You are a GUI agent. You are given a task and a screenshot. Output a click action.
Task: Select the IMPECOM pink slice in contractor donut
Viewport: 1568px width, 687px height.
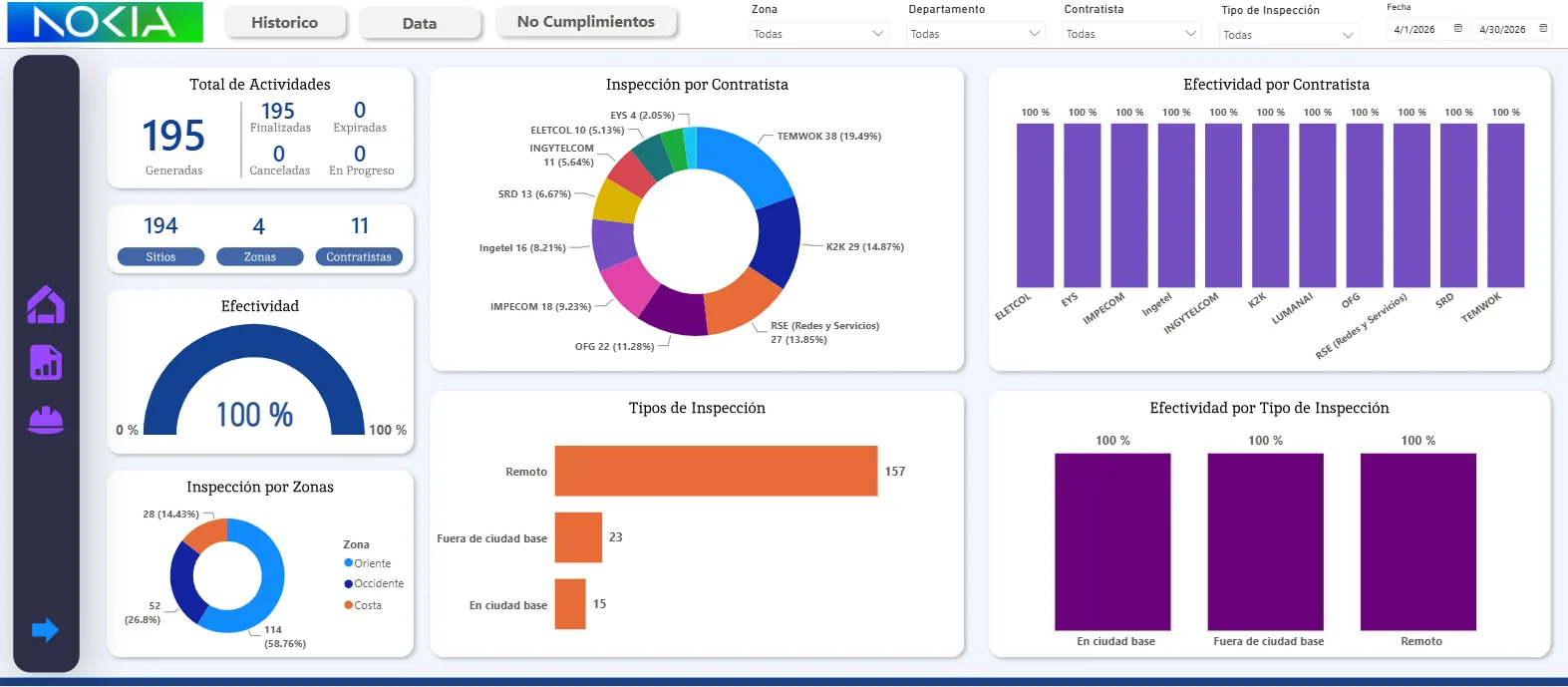point(628,286)
